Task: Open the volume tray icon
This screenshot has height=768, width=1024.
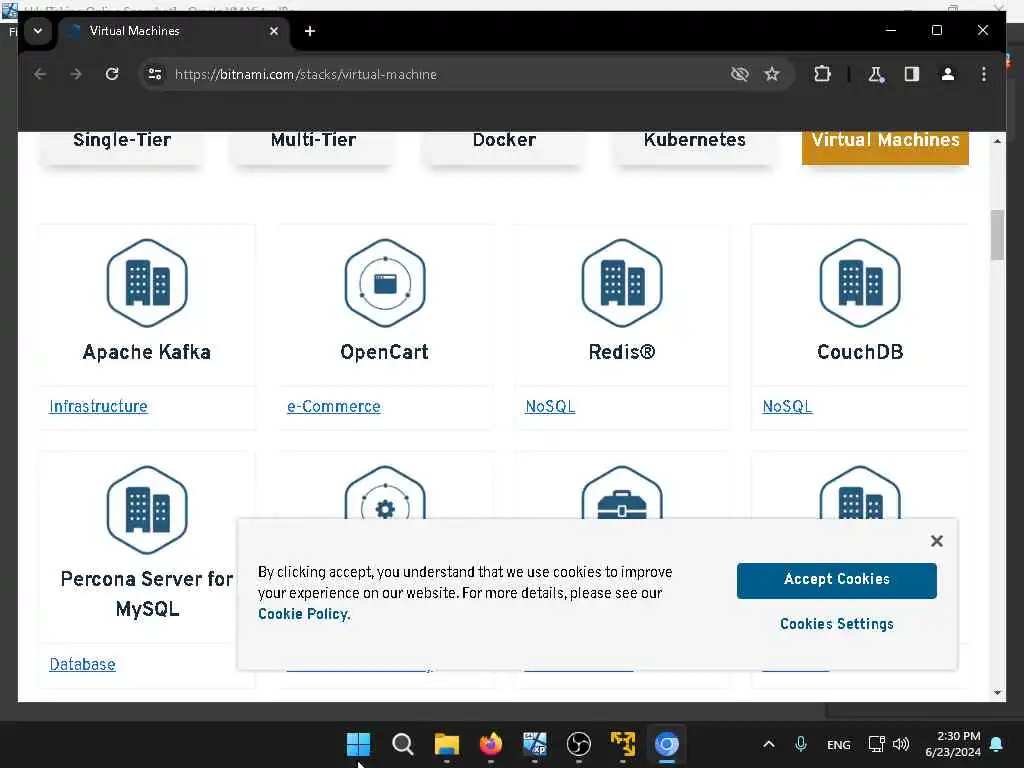Action: pyautogui.click(x=901, y=744)
